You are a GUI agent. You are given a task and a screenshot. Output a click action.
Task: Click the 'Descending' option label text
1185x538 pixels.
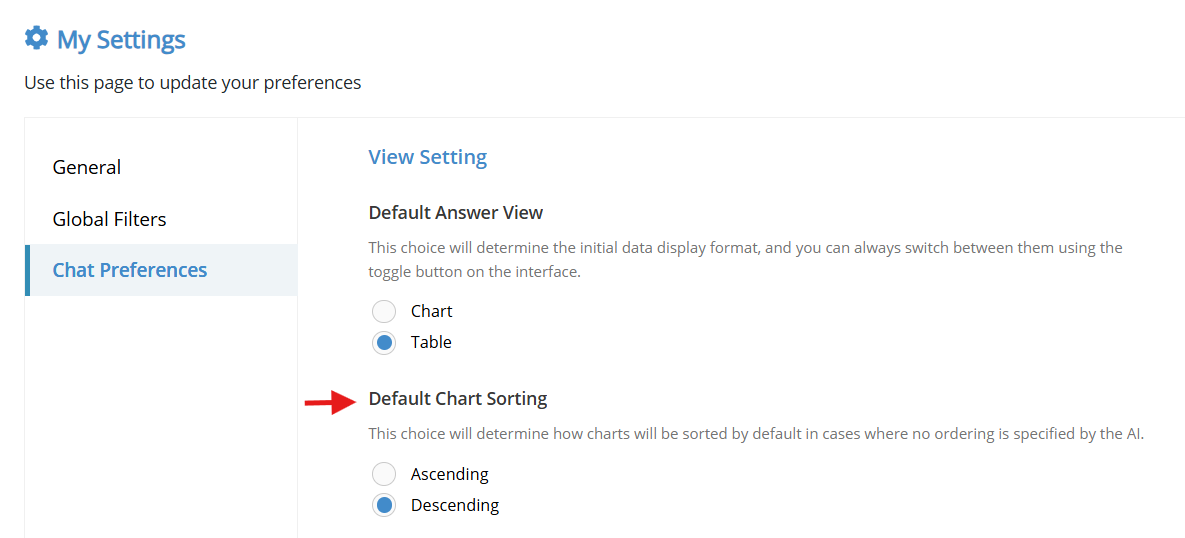point(455,505)
